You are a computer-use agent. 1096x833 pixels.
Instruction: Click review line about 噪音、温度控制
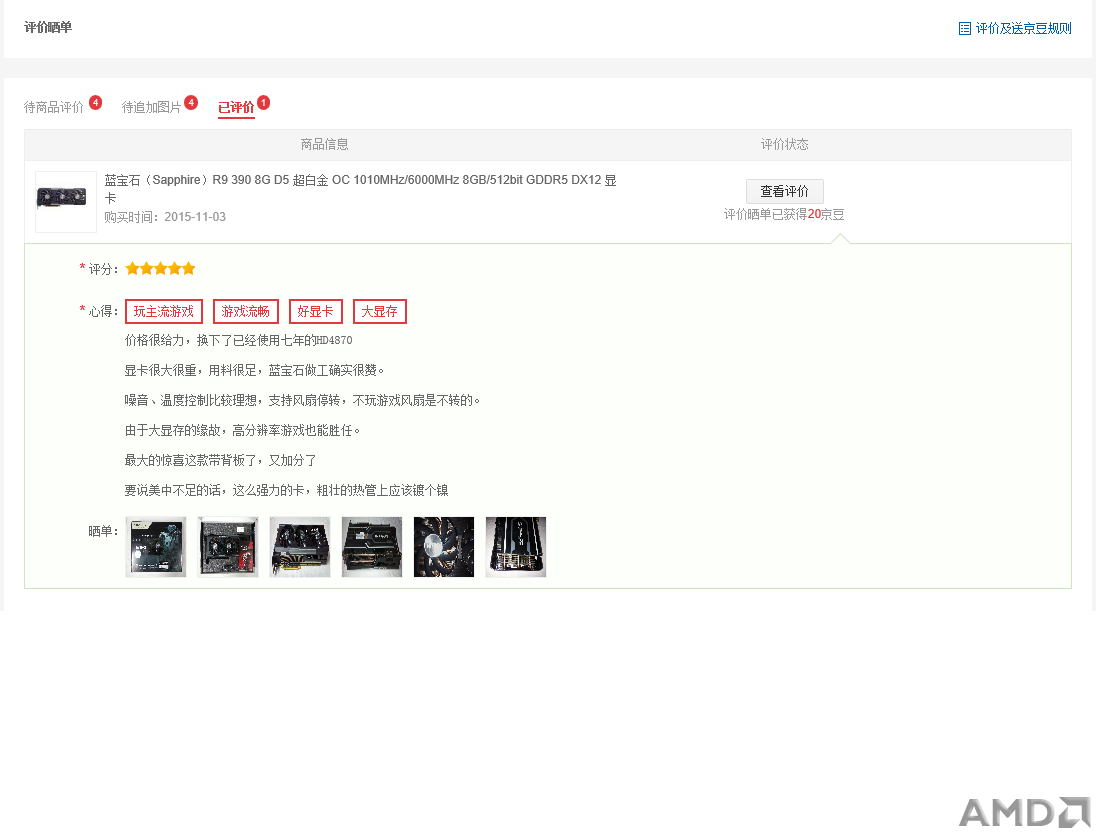point(302,400)
